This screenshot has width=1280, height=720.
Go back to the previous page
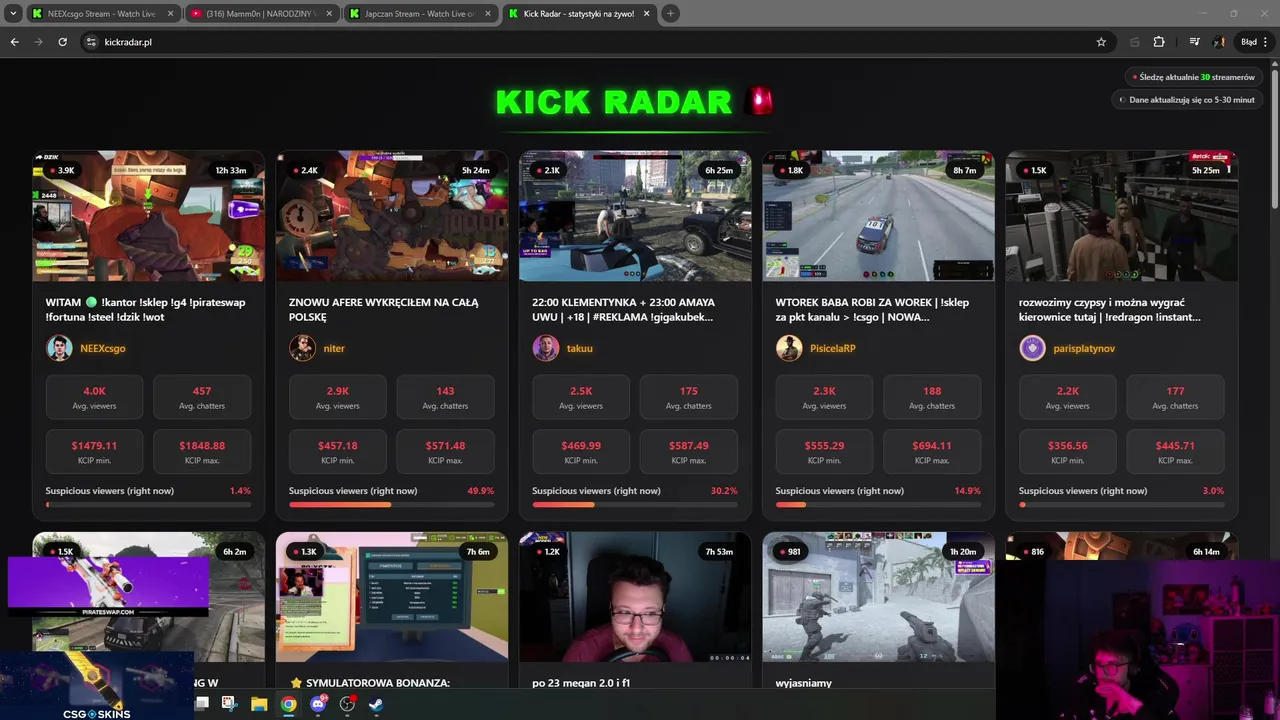(14, 42)
